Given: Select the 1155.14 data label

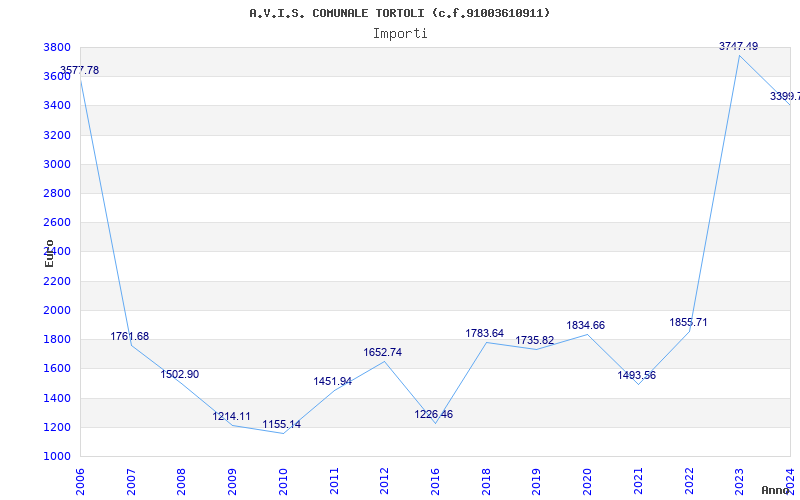Looking at the screenshot, I should (x=282, y=424).
